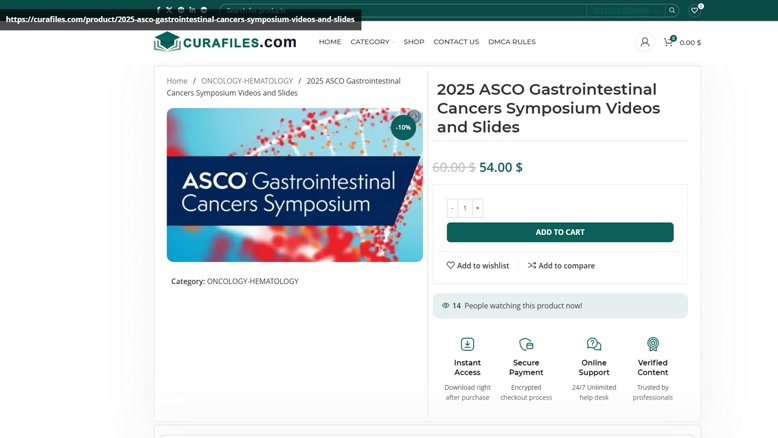Click the crossed-out price 60.00 $
Screen dimensions: 778x438
coord(454,167)
